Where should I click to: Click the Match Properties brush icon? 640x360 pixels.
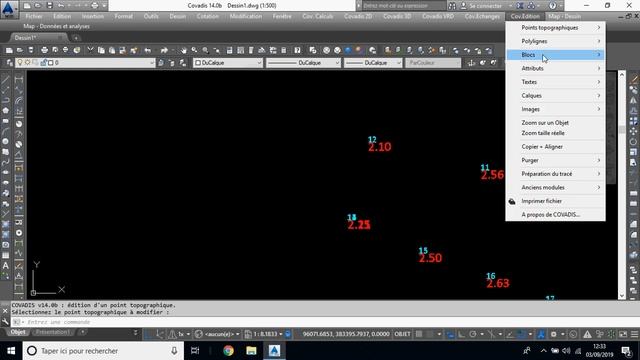point(133,50)
